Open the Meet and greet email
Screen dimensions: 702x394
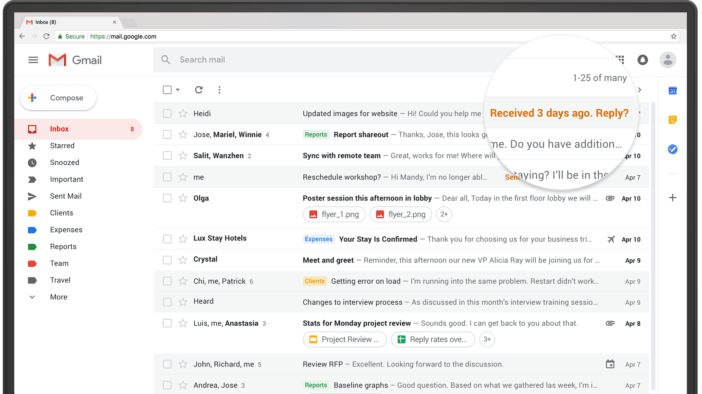(x=402, y=260)
